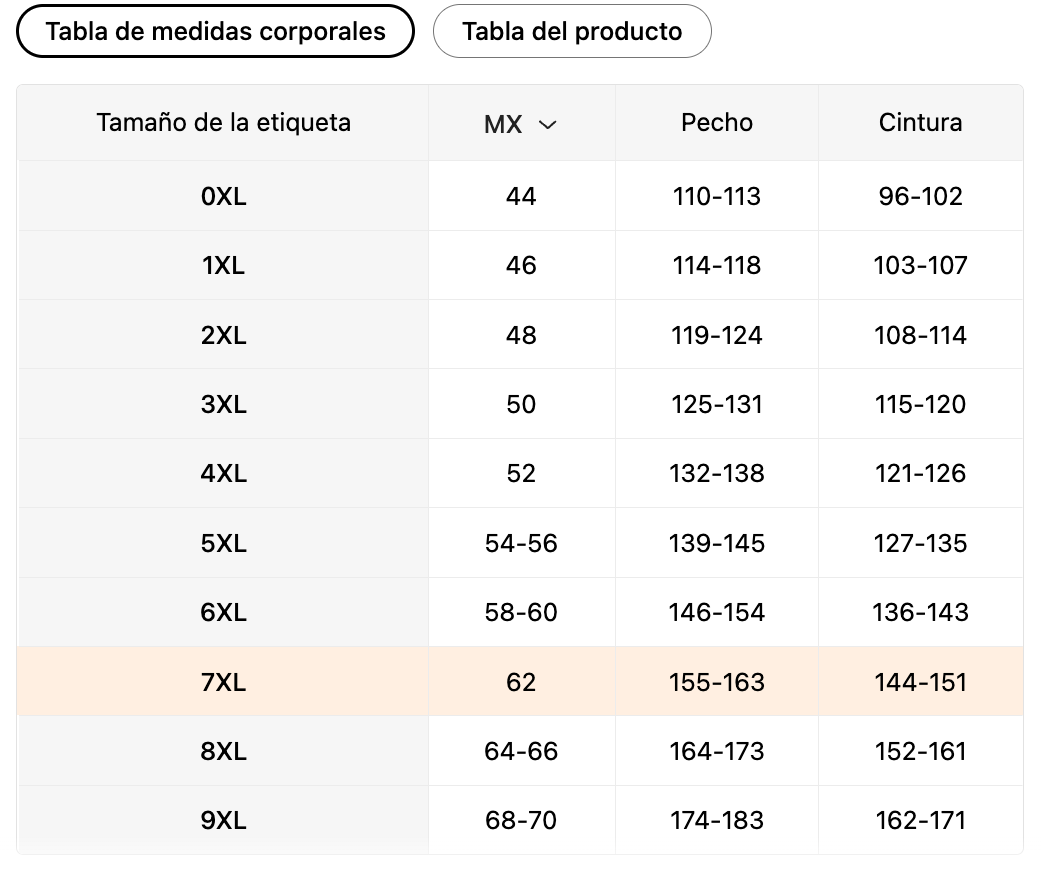This screenshot has width=1046, height=874.
Task: Select the 9XL size row label
Action: (223, 820)
